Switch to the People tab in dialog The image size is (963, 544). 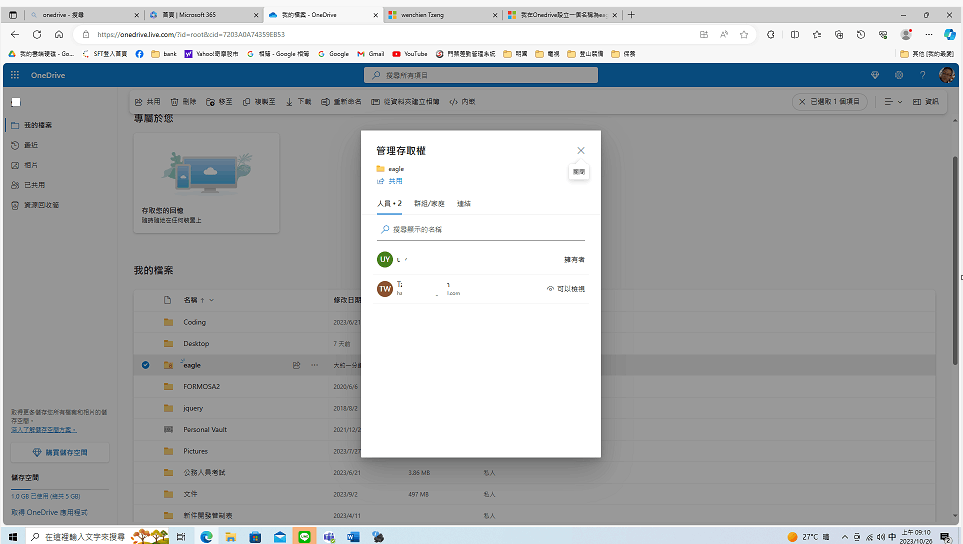coord(389,203)
